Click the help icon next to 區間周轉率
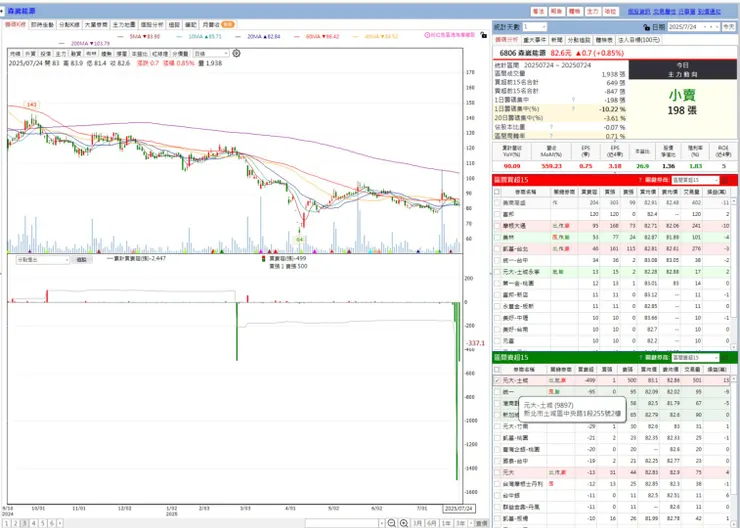Viewport: 740px width, 528px height. coord(551,136)
